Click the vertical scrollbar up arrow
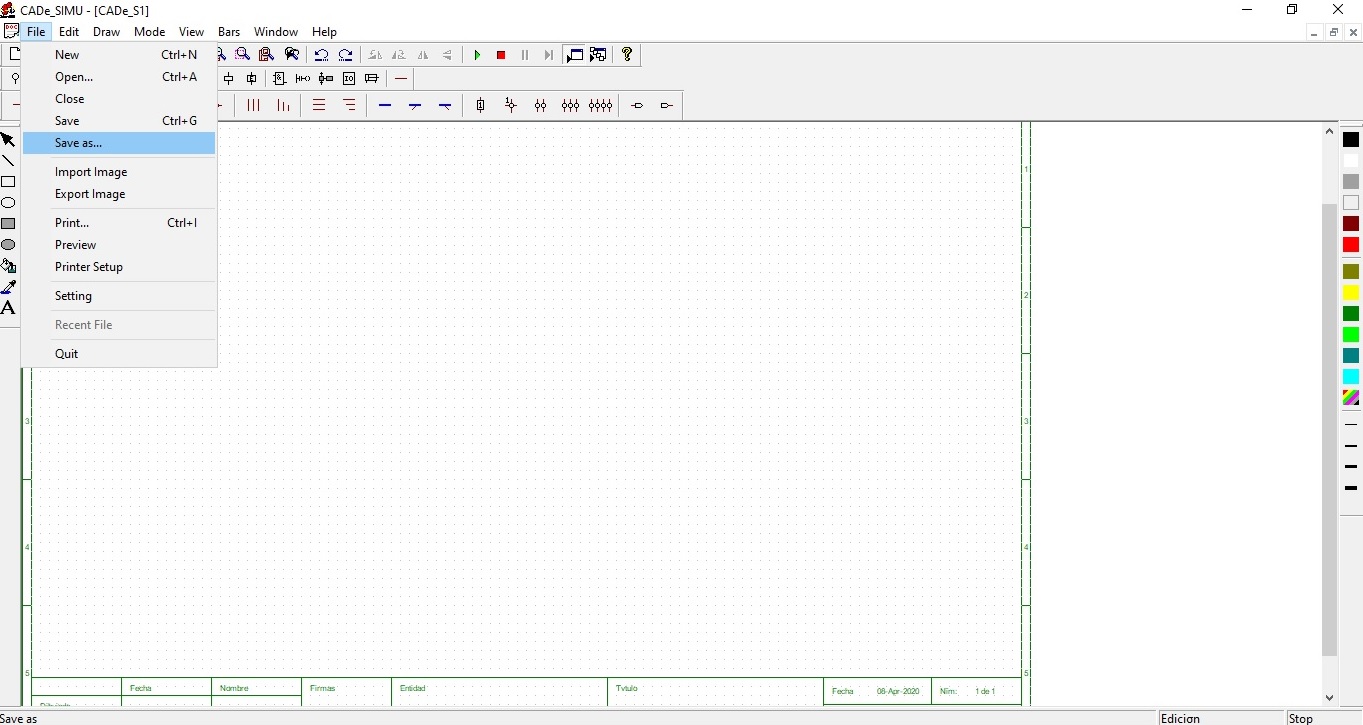This screenshot has width=1363, height=725. 1329,131
